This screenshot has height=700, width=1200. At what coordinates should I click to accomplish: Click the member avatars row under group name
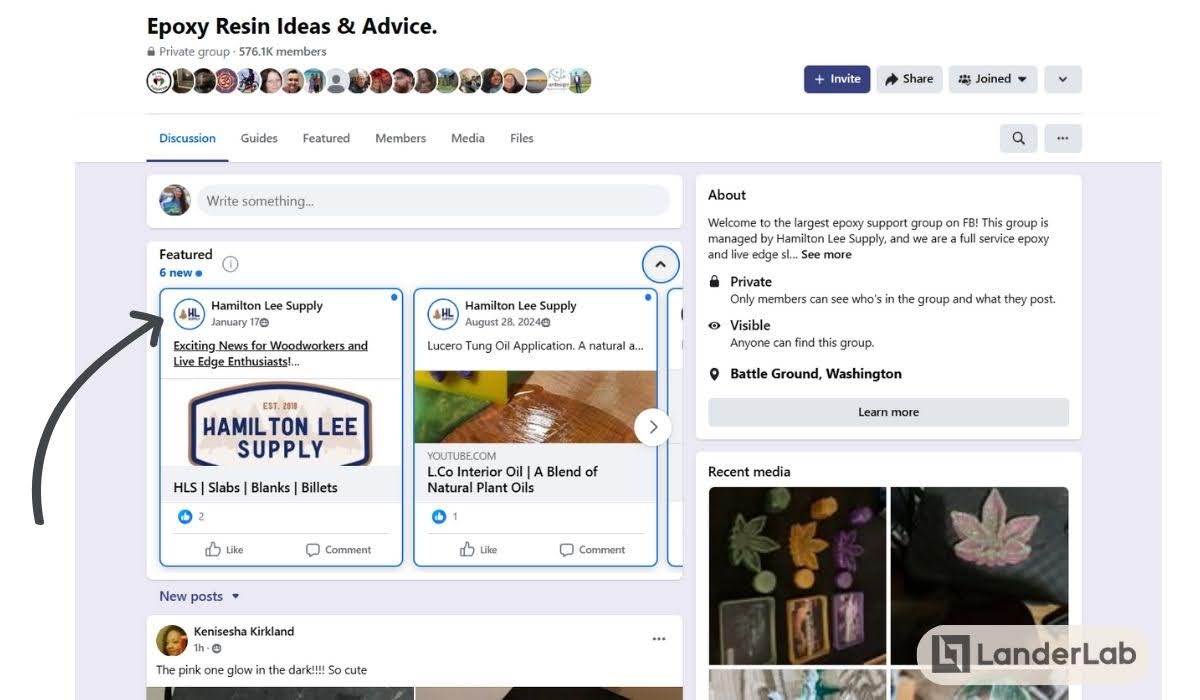369,81
